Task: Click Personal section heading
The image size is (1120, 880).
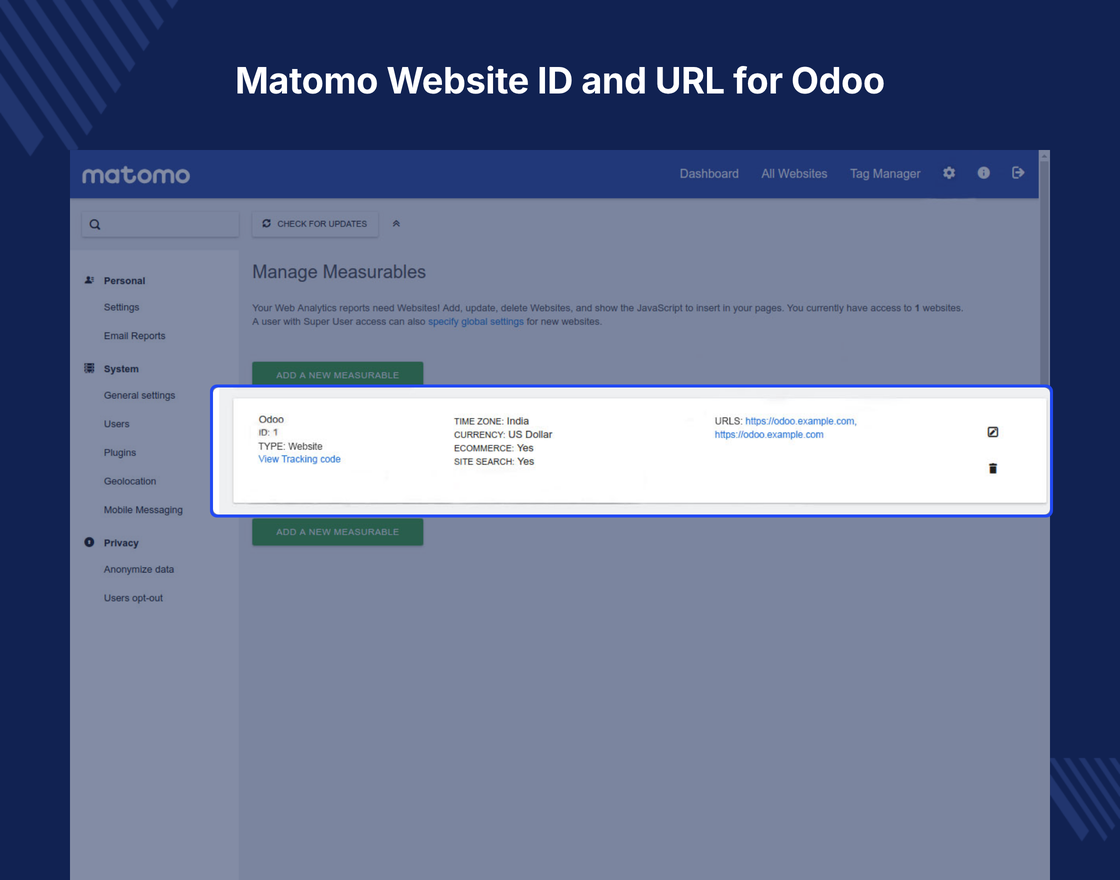Action: click(x=124, y=281)
